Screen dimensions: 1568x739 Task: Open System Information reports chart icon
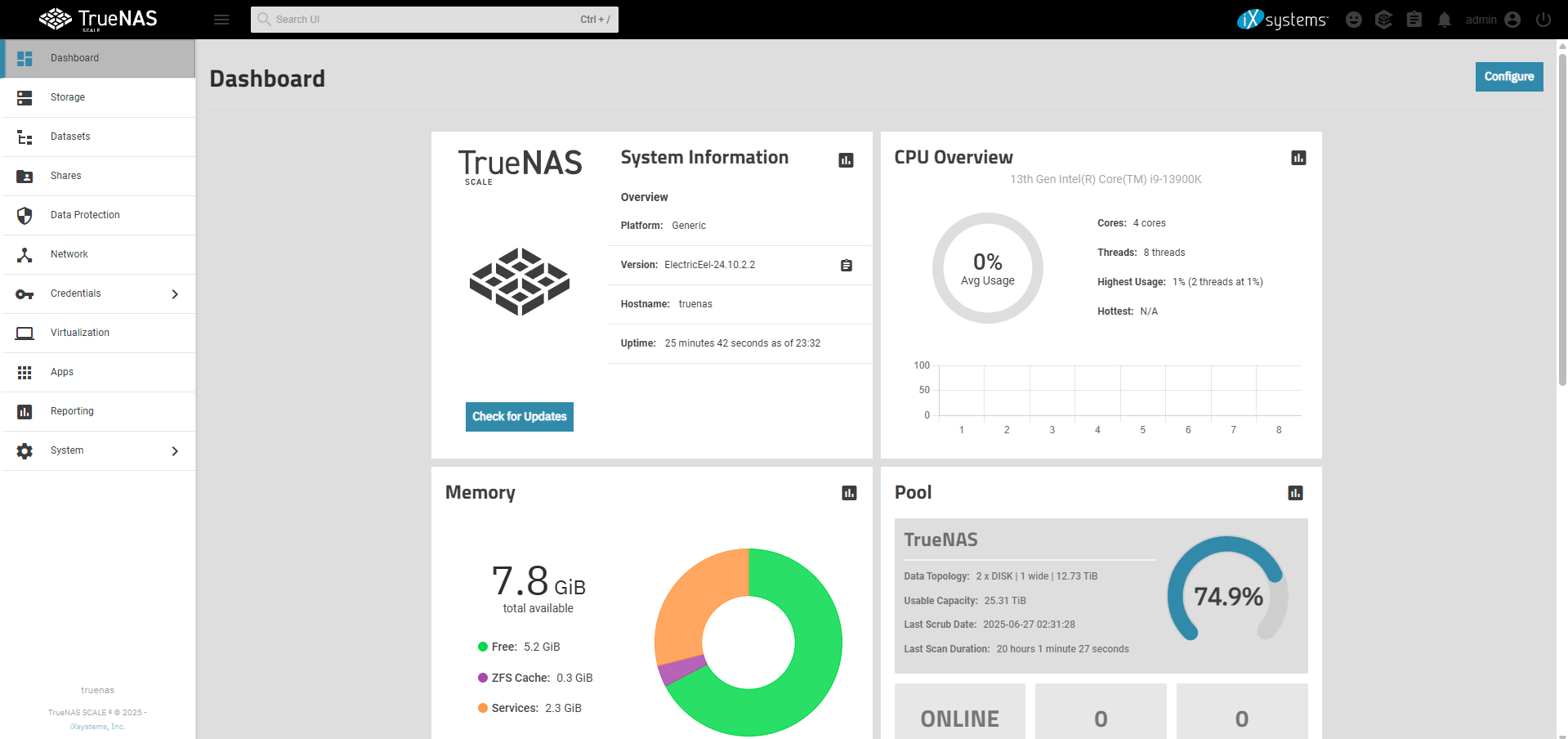point(847,160)
